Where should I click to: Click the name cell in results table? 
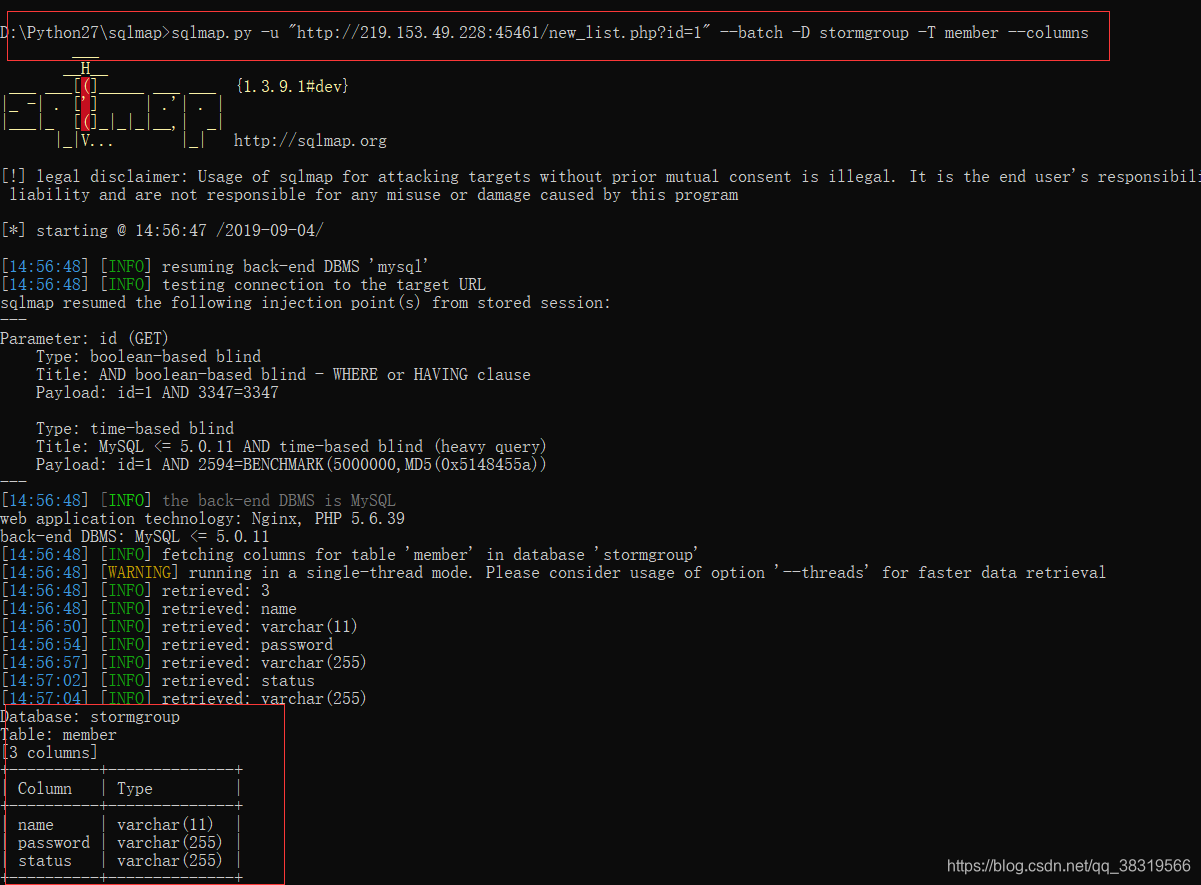36,825
